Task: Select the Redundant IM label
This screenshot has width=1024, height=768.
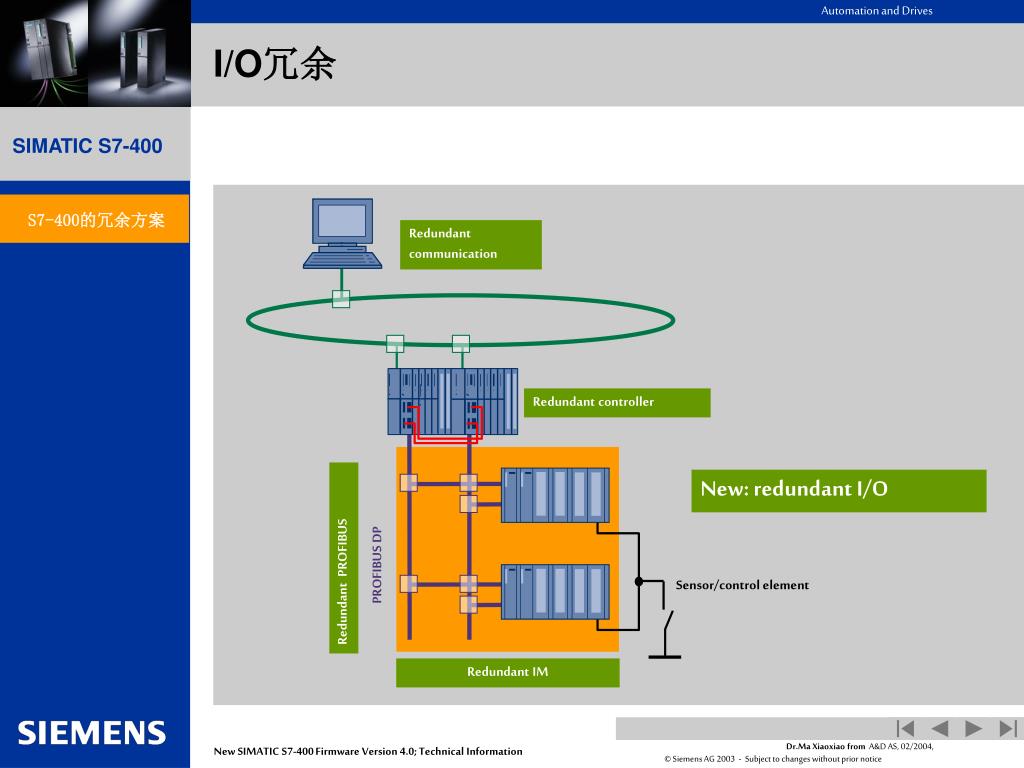Action: click(507, 672)
